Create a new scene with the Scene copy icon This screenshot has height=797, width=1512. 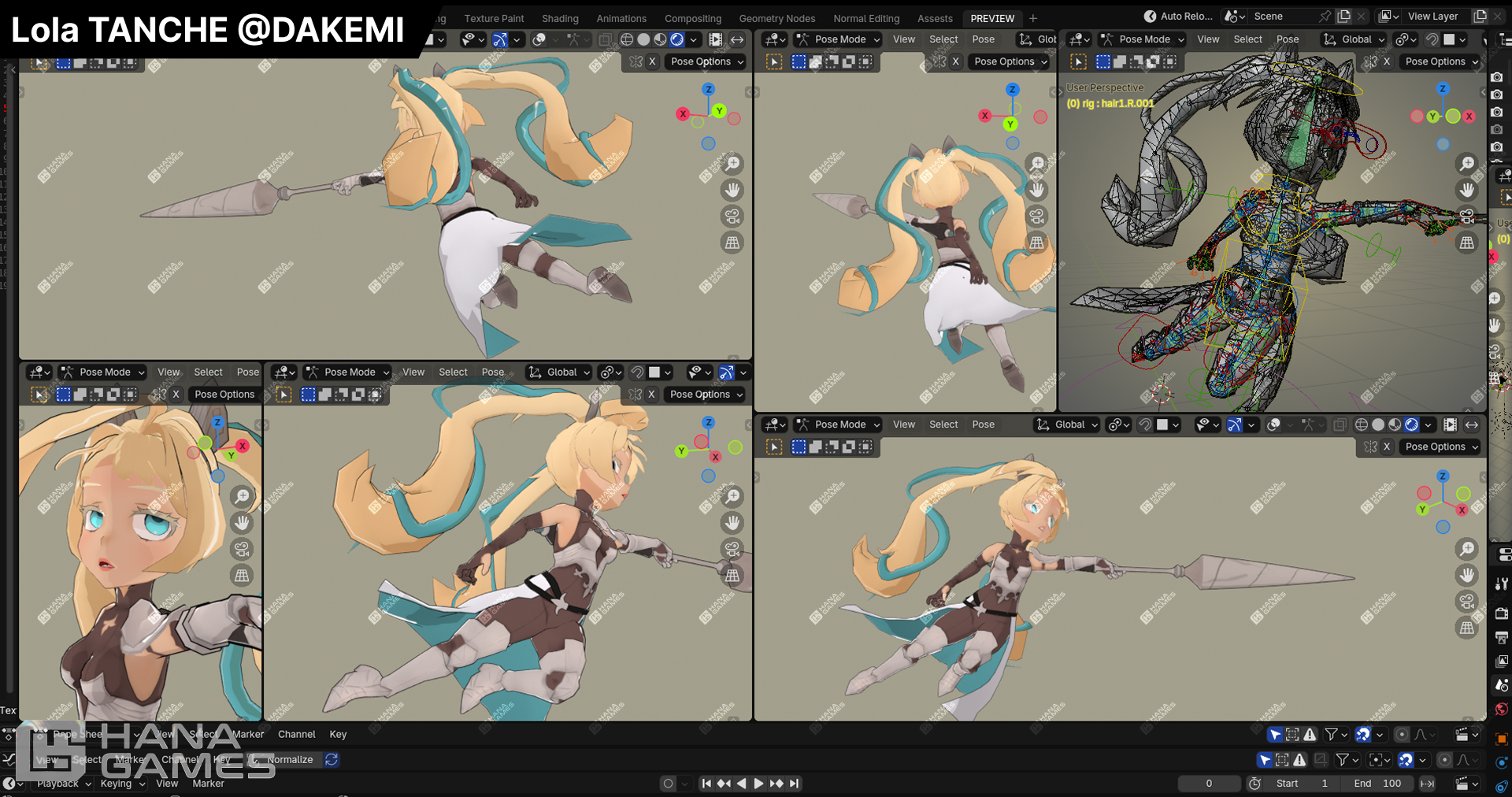(1343, 17)
